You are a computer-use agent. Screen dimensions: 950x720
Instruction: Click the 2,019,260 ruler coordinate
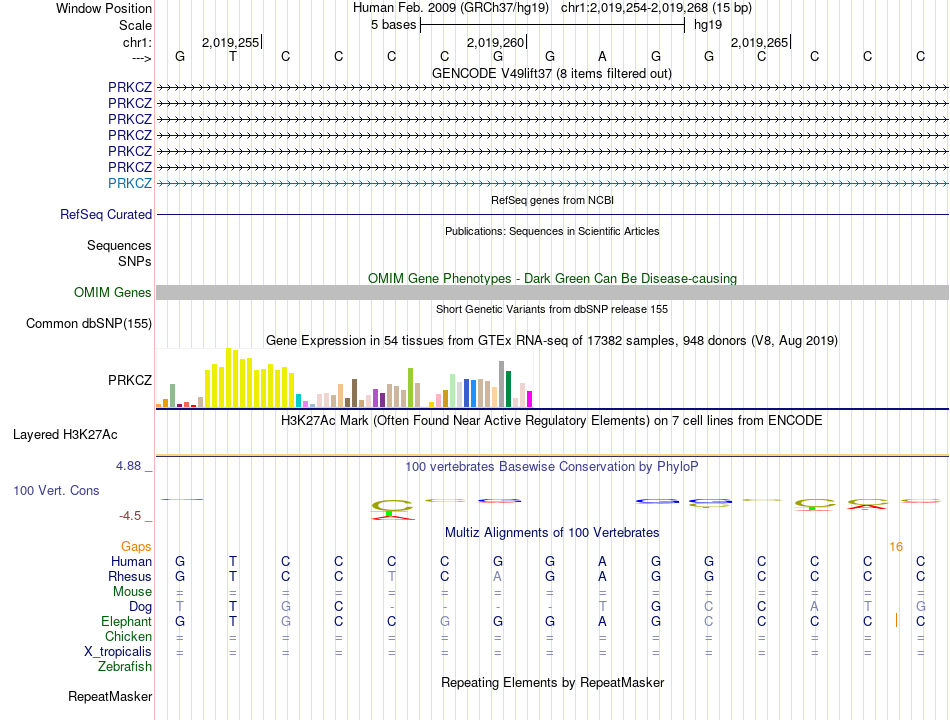[x=495, y=42]
